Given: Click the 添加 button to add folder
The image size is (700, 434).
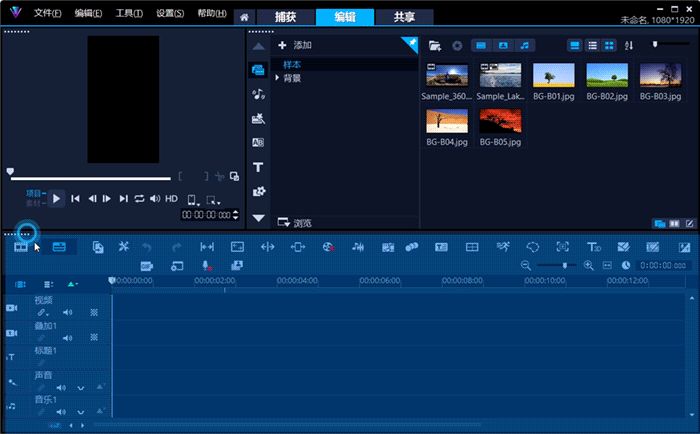Looking at the screenshot, I should pyautogui.click(x=295, y=45).
